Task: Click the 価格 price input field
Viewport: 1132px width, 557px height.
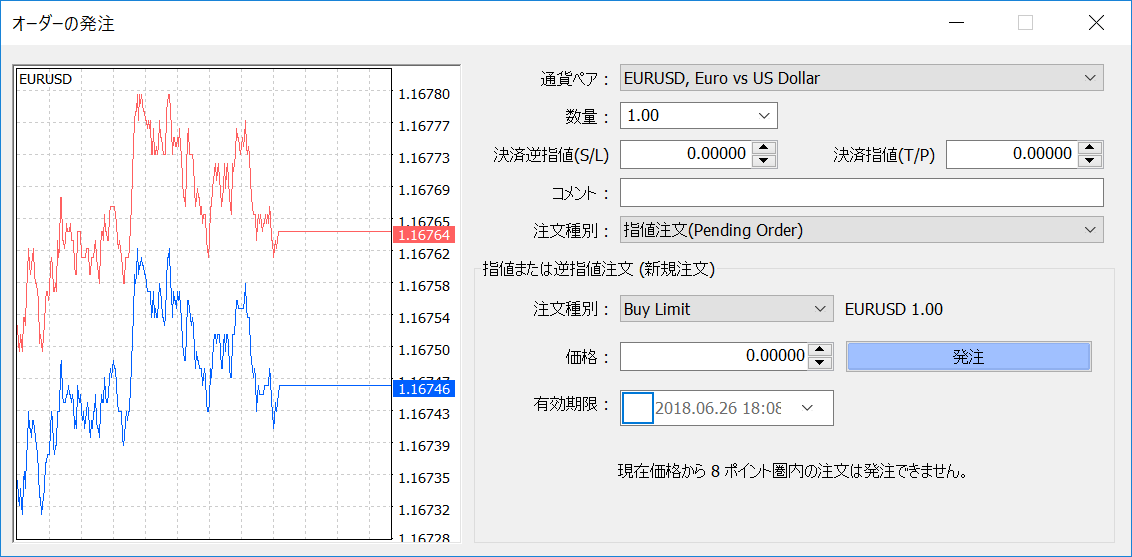Action: tap(714, 356)
